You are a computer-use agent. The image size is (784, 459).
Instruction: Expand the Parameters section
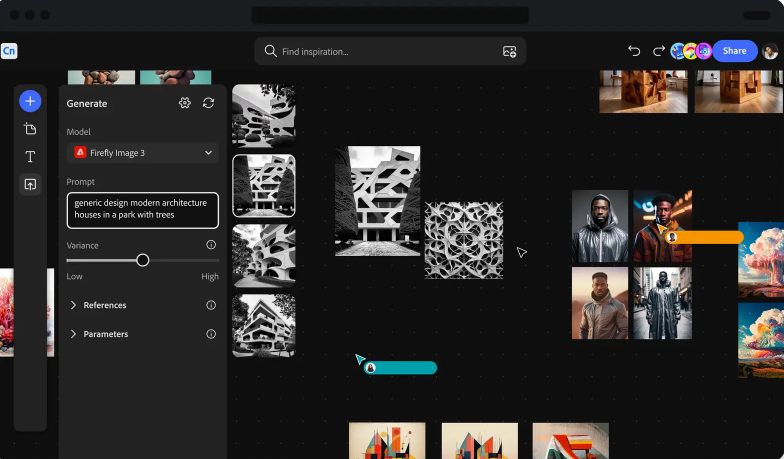tap(73, 334)
